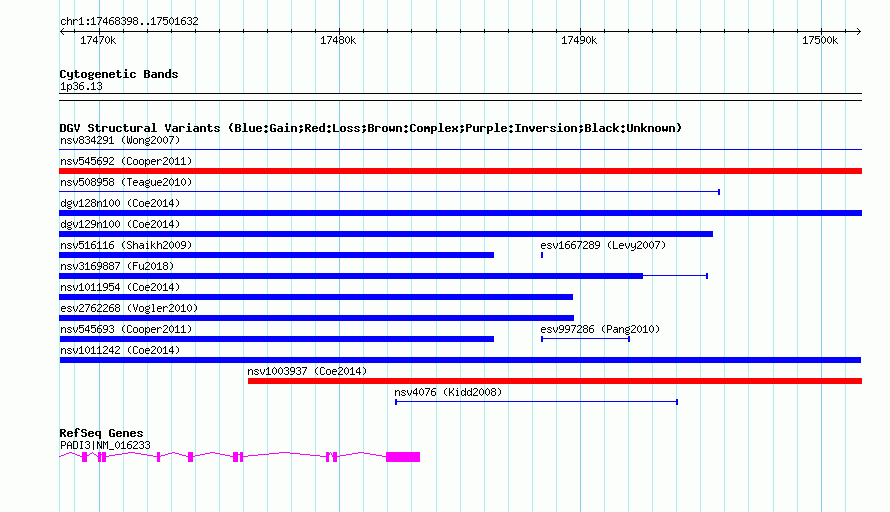Click the nsv545693 (Cooper2011) label
Screen dimensions: 890x512
pos(126,329)
